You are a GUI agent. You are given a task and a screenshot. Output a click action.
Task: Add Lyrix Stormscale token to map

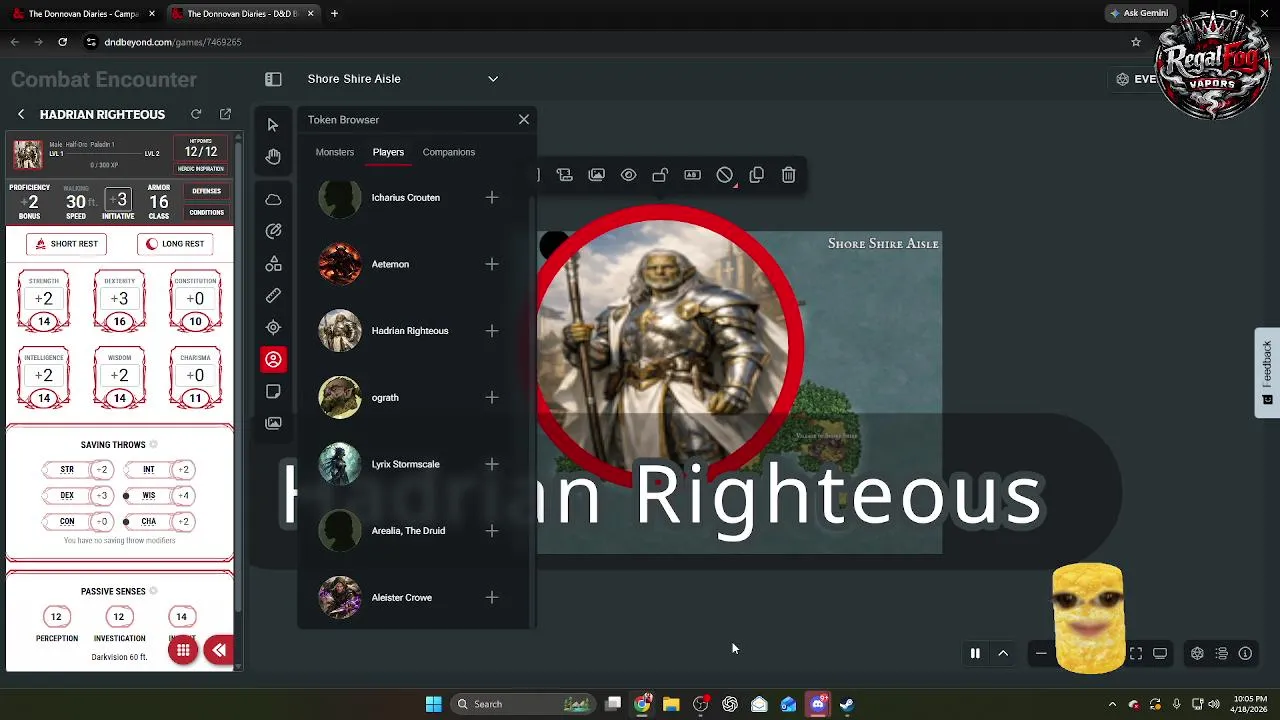tap(492, 464)
